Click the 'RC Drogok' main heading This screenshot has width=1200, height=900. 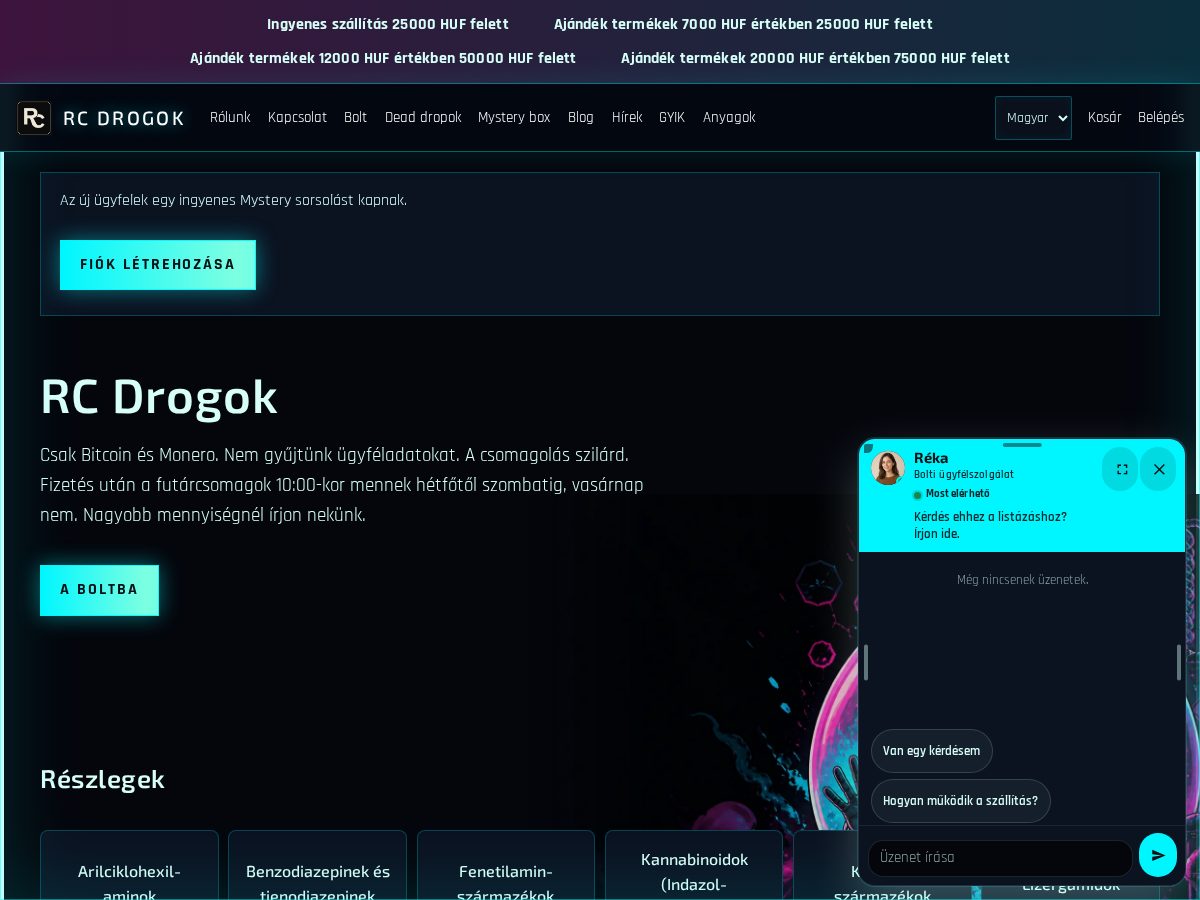159,397
